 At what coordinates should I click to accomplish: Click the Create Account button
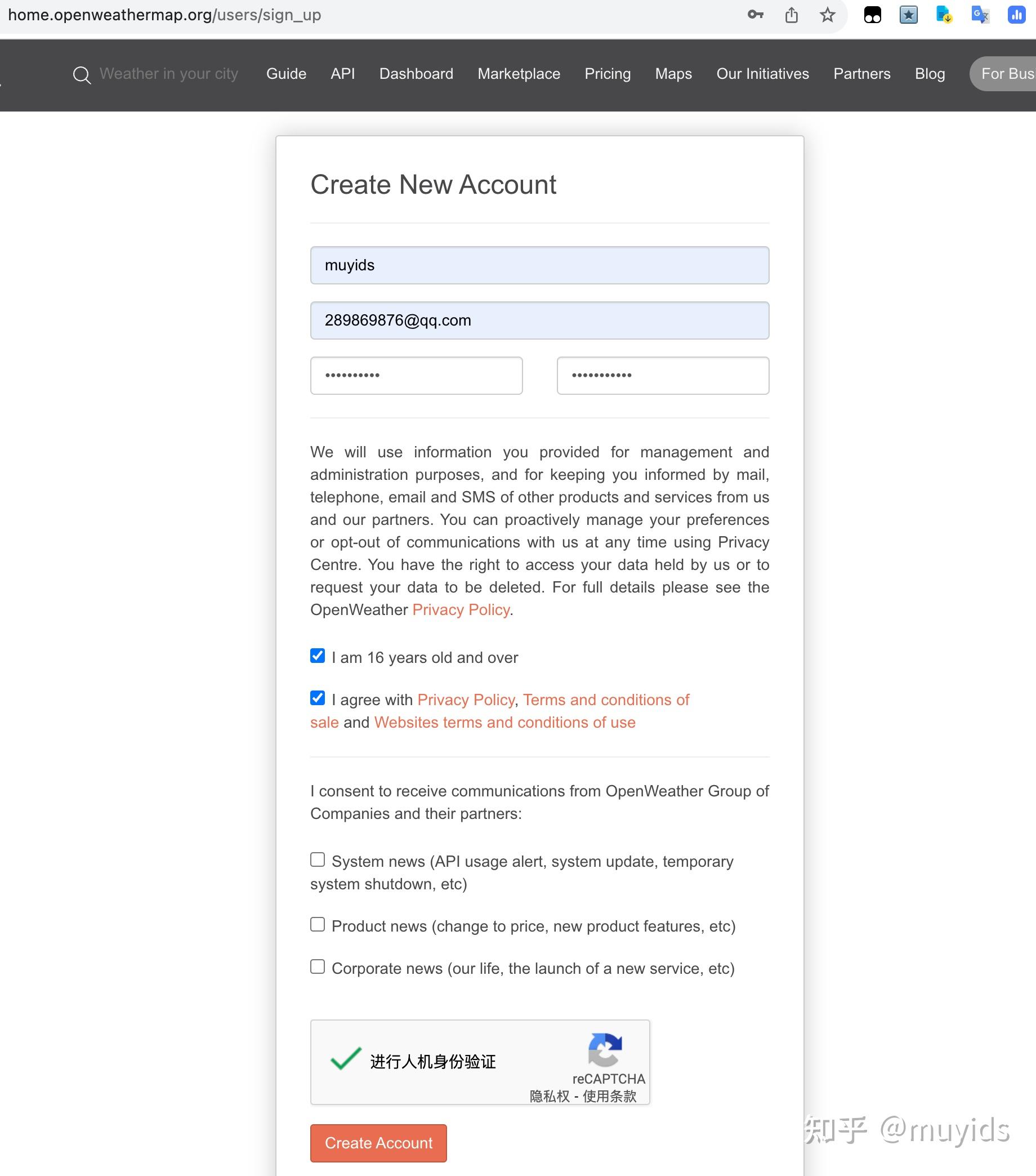pos(378,1143)
